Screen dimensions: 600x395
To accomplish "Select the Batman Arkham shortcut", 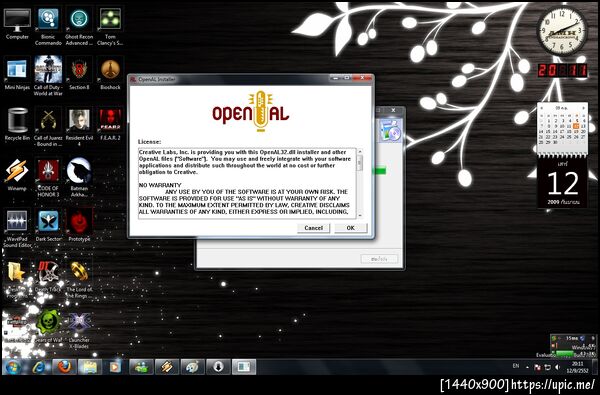I will coord(79,178).
